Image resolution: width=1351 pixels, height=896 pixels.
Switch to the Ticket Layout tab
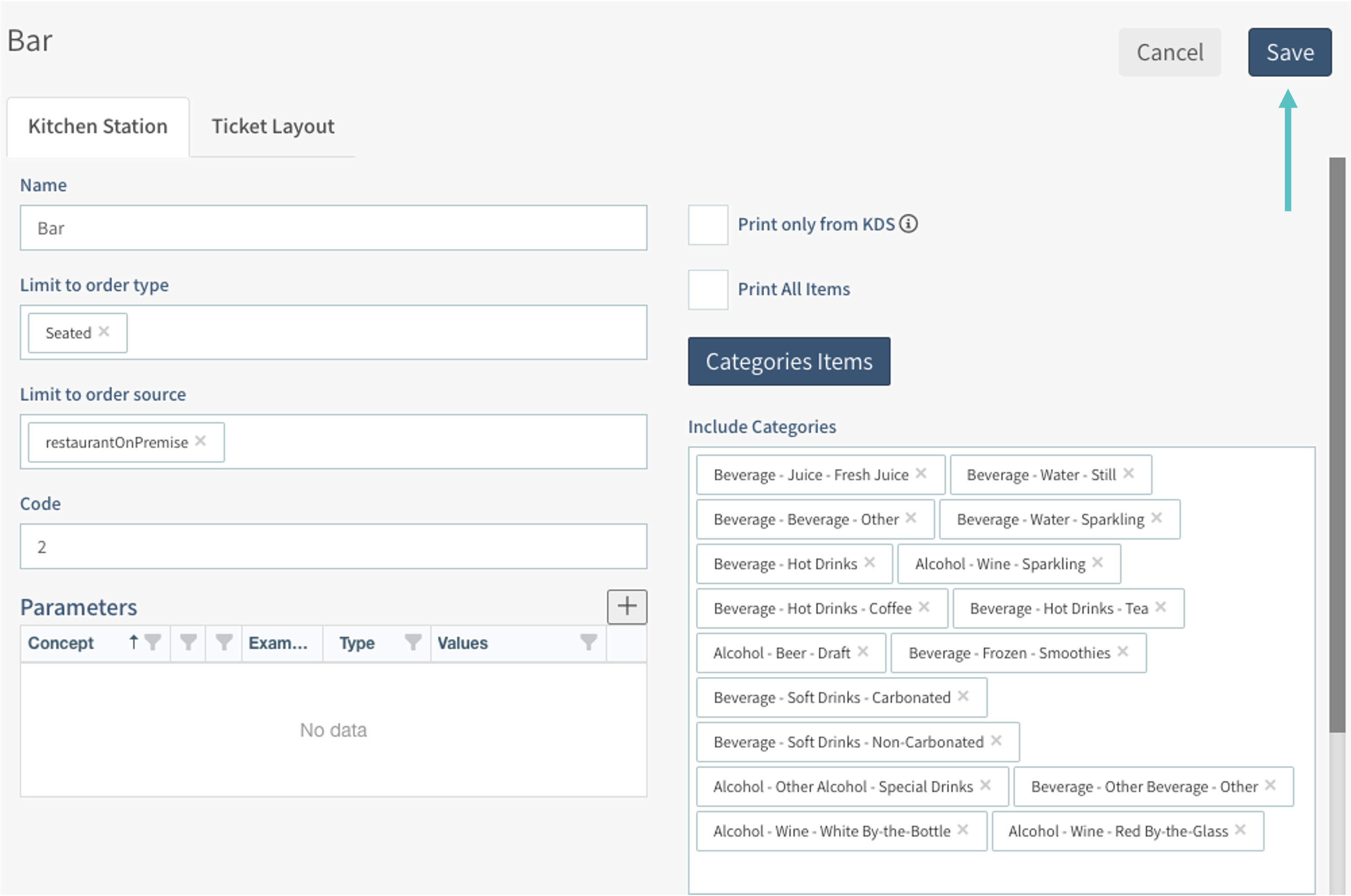point(272,126)
